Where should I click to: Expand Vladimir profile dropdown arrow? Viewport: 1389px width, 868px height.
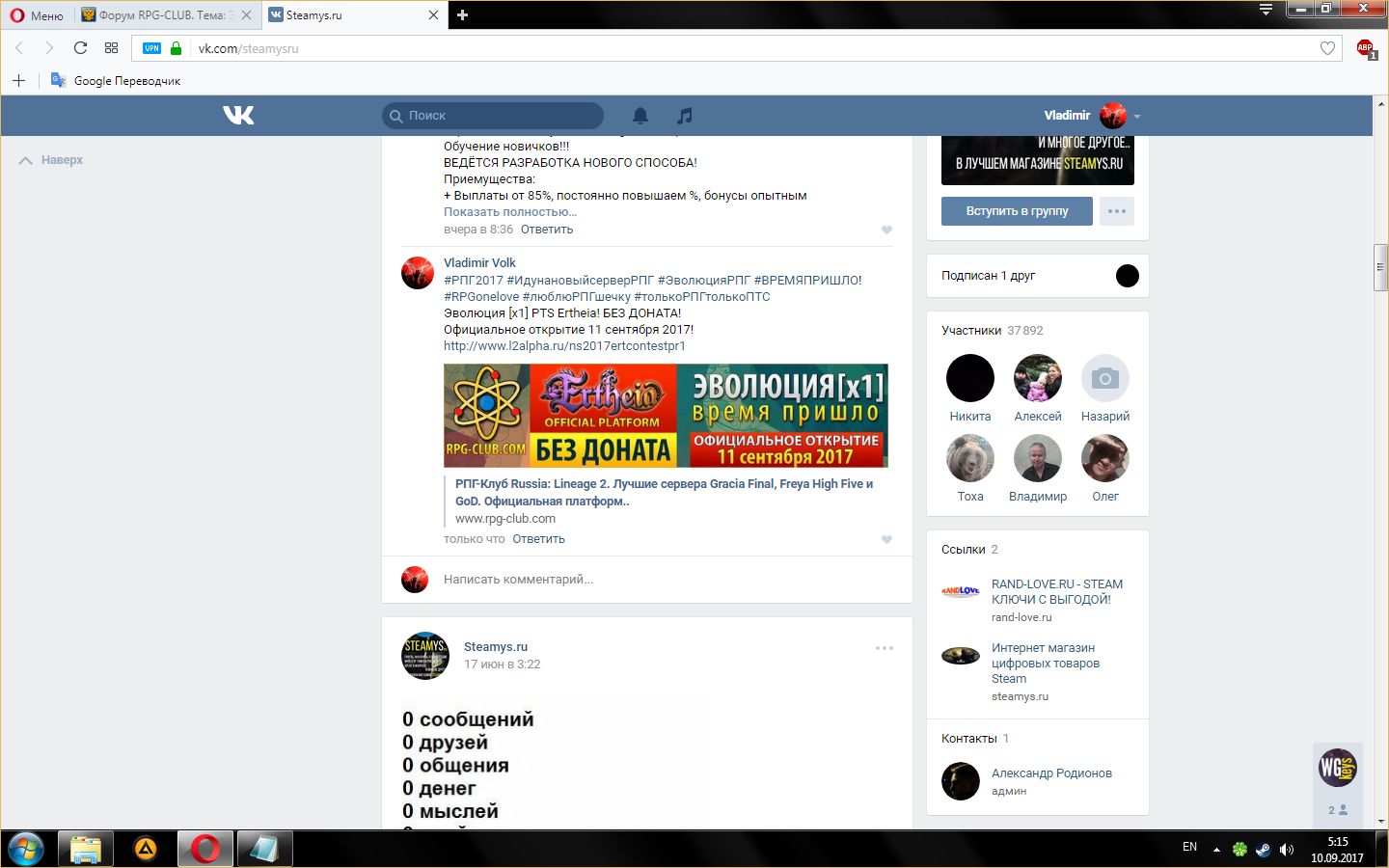point(1137,116)
